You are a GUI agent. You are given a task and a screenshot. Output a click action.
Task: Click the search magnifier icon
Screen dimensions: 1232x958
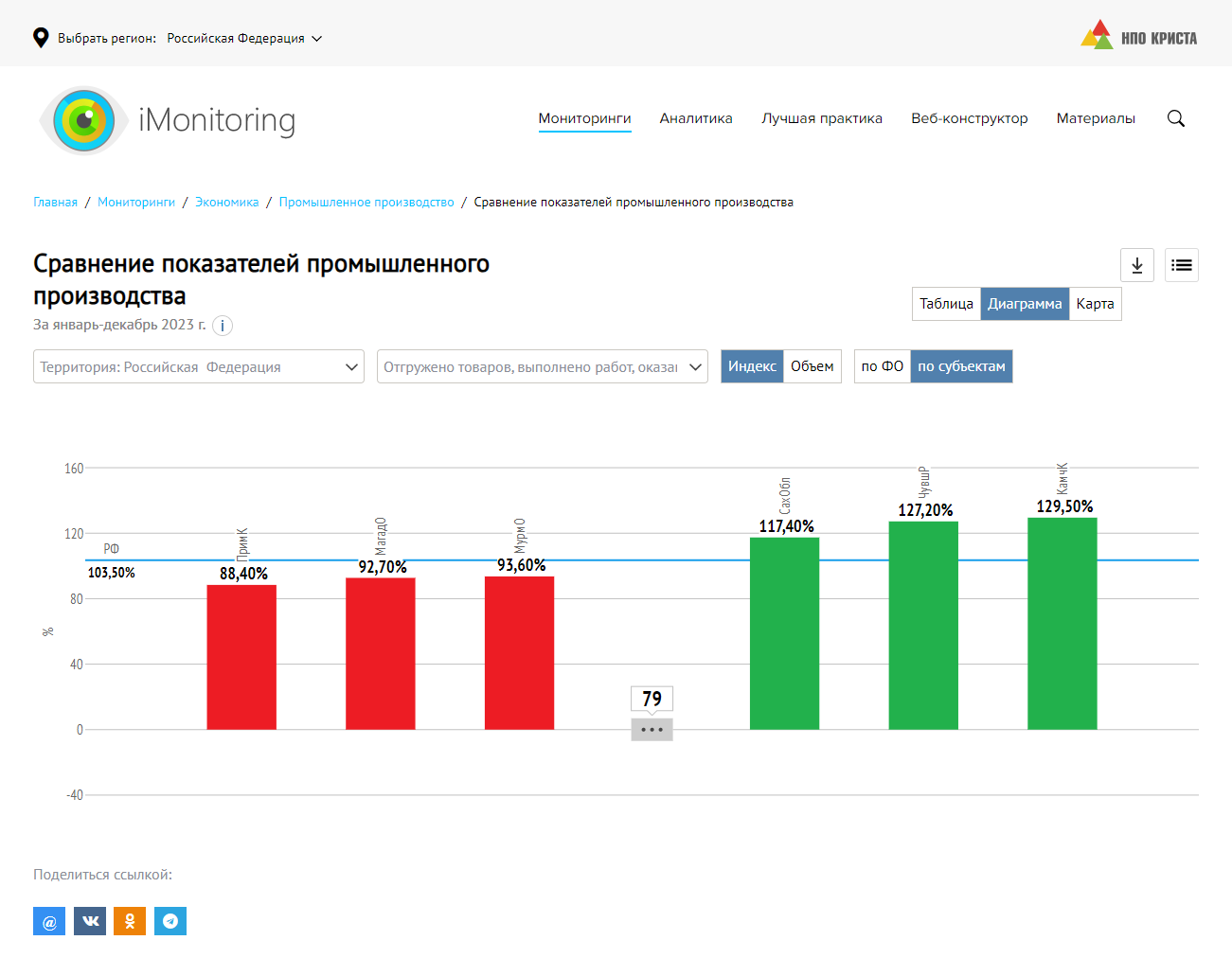pyautogui.click(x=1175, y=118)
